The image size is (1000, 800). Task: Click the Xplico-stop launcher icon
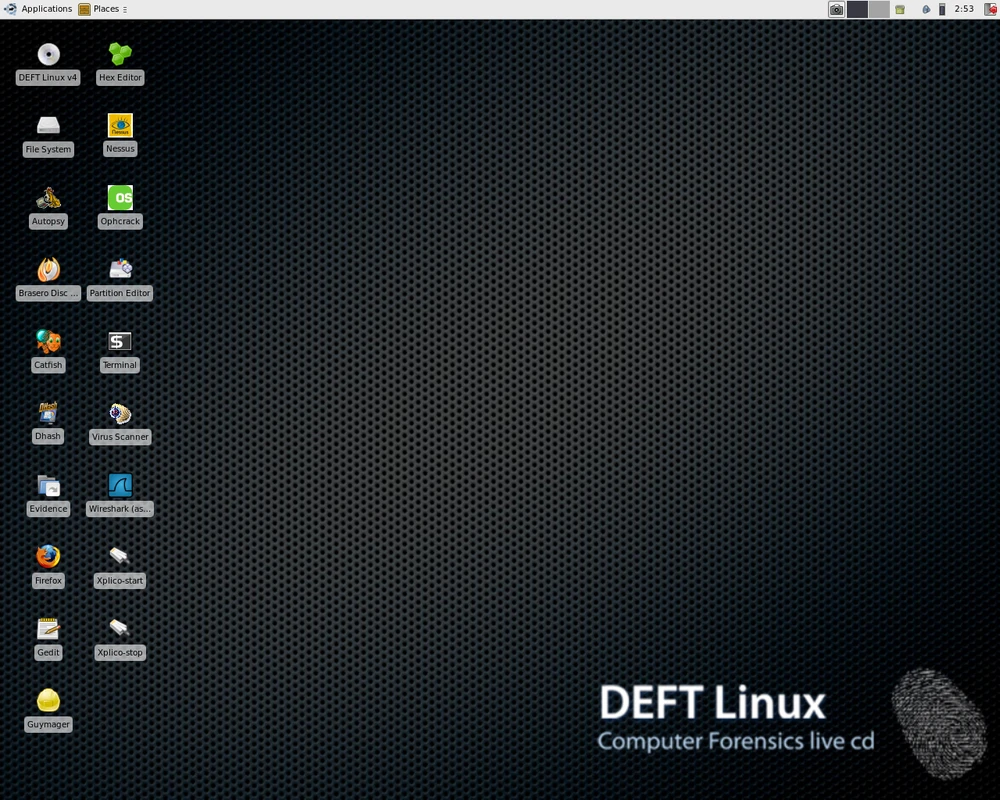click(x=120, y=629)
